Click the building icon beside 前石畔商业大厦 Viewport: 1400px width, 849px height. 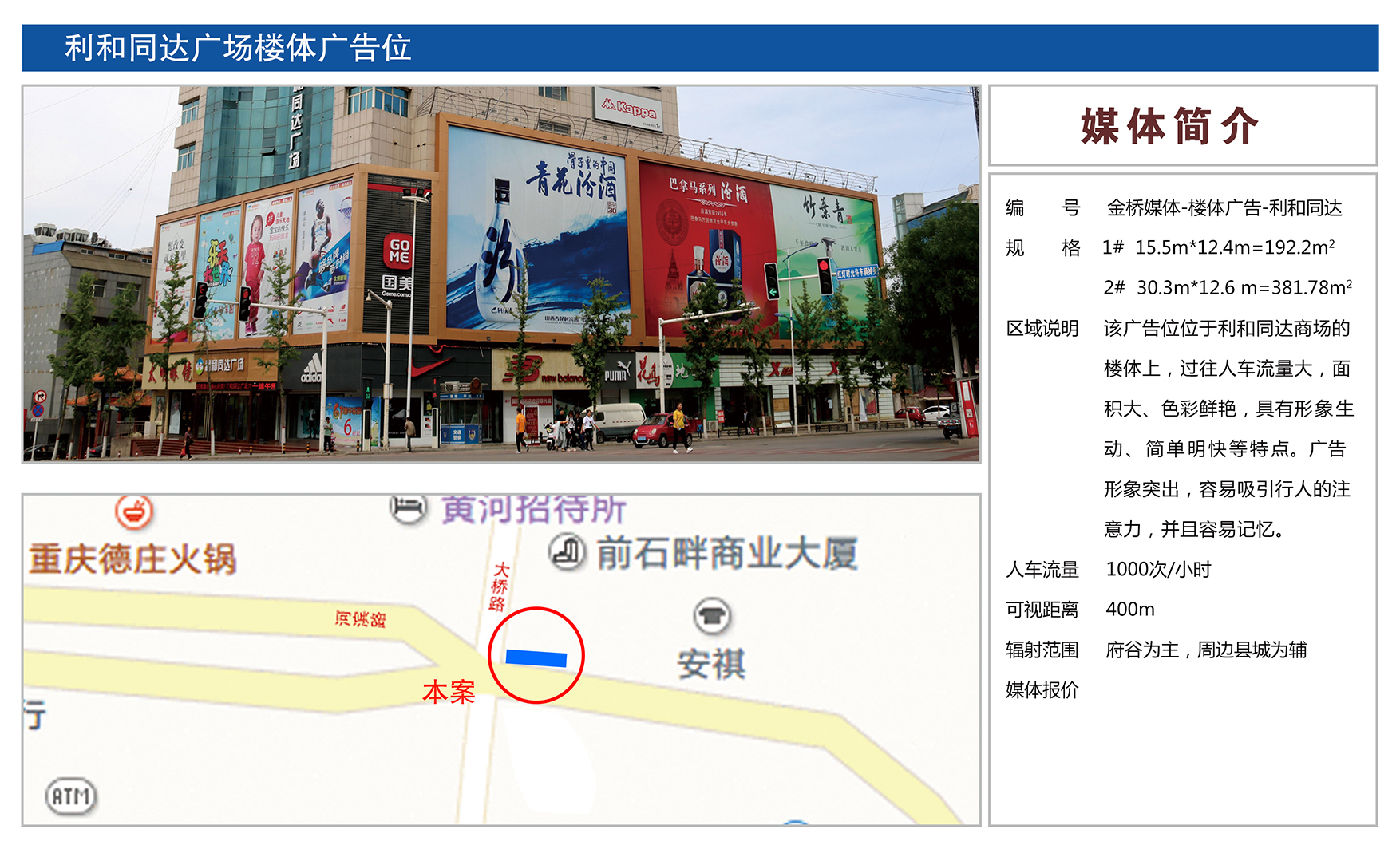pyautogui.click(x=568, y=552)
